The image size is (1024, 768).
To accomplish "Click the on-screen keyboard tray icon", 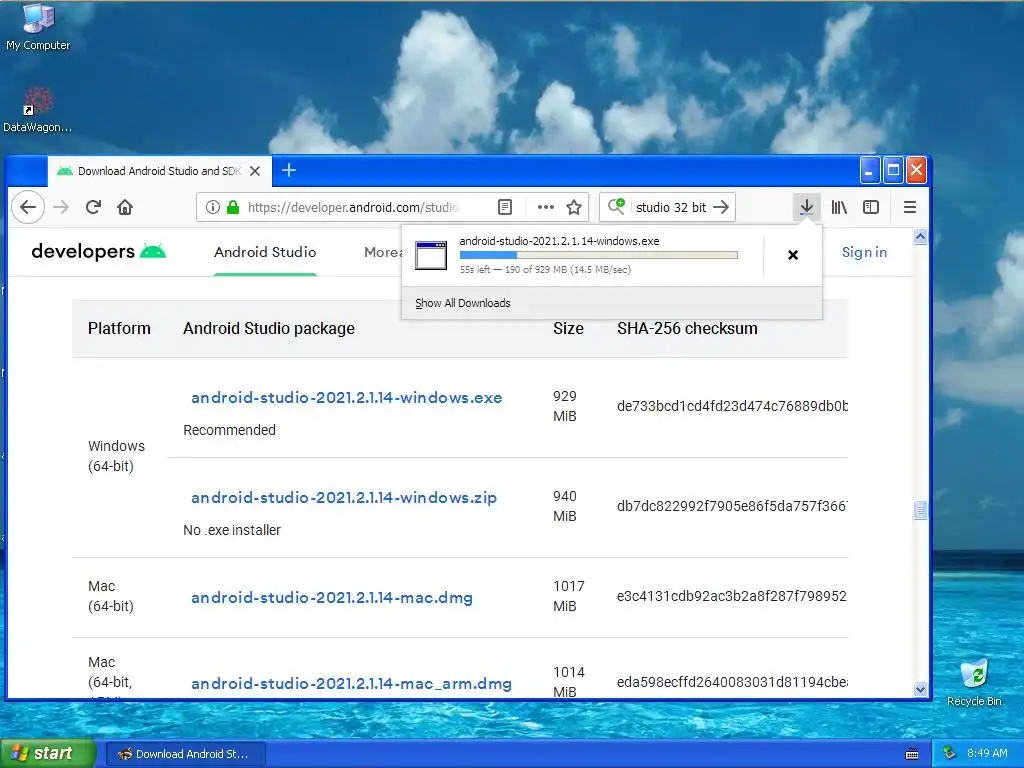I will 912,754.
